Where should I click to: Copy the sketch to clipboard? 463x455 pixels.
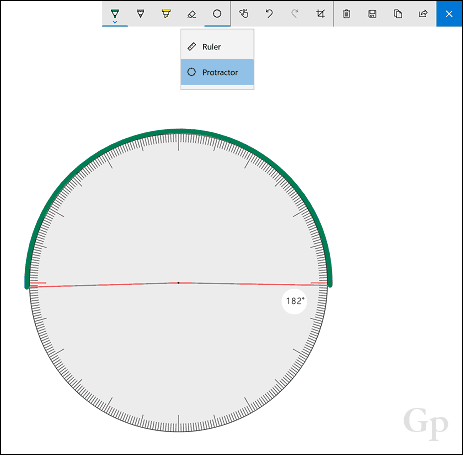pyautogui.click(x=398, y=14)
